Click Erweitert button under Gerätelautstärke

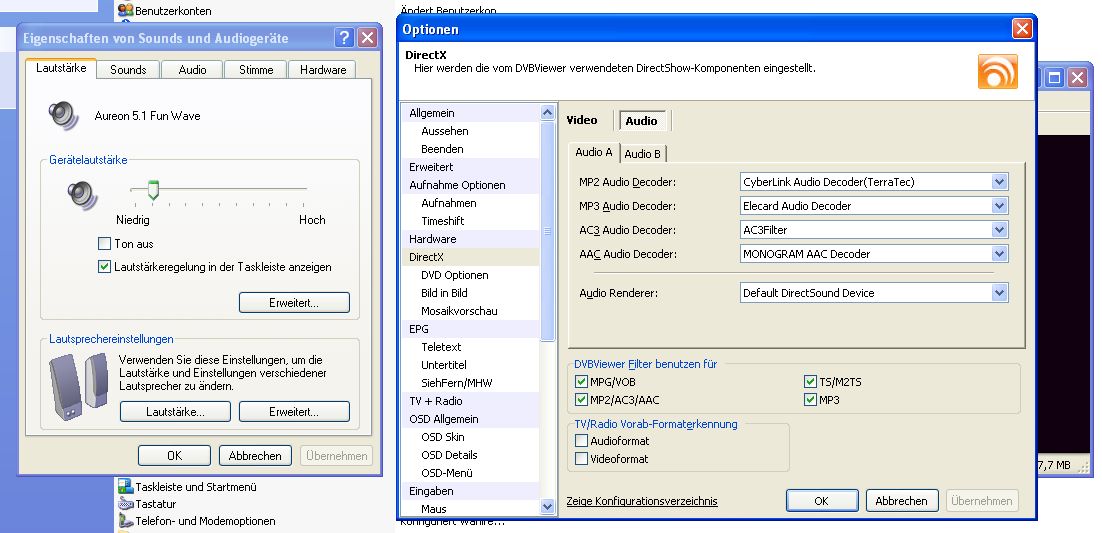(294, 302)
